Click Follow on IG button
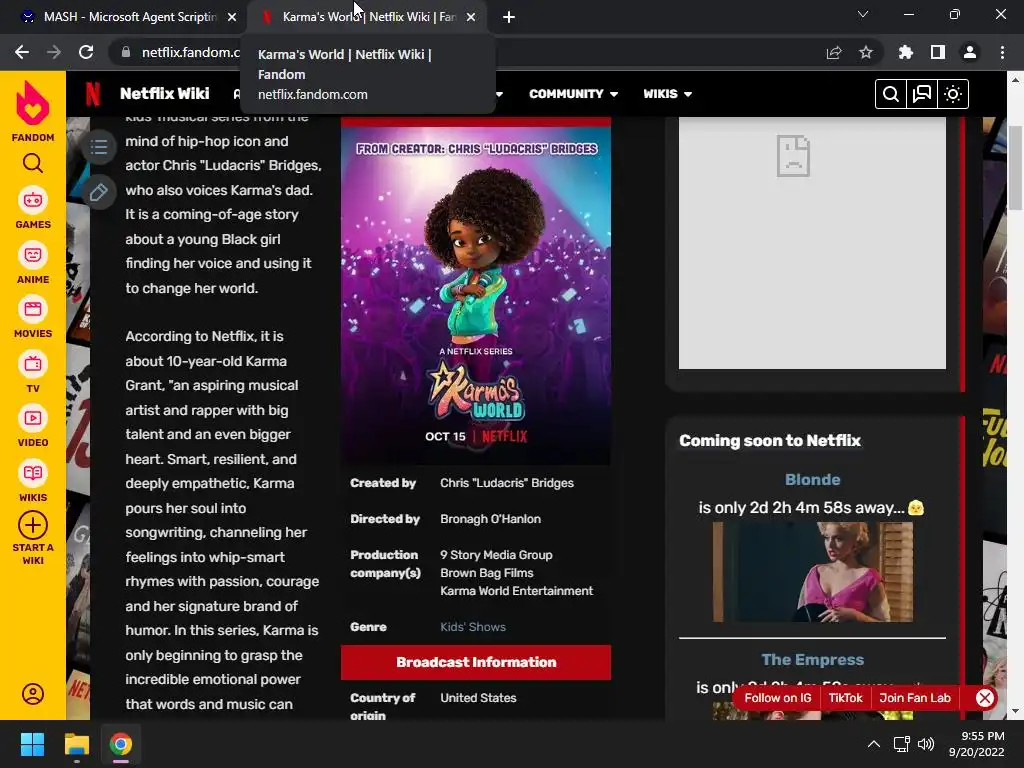The width and height of the screenshot is (1024, 768). tap(778, 698)
